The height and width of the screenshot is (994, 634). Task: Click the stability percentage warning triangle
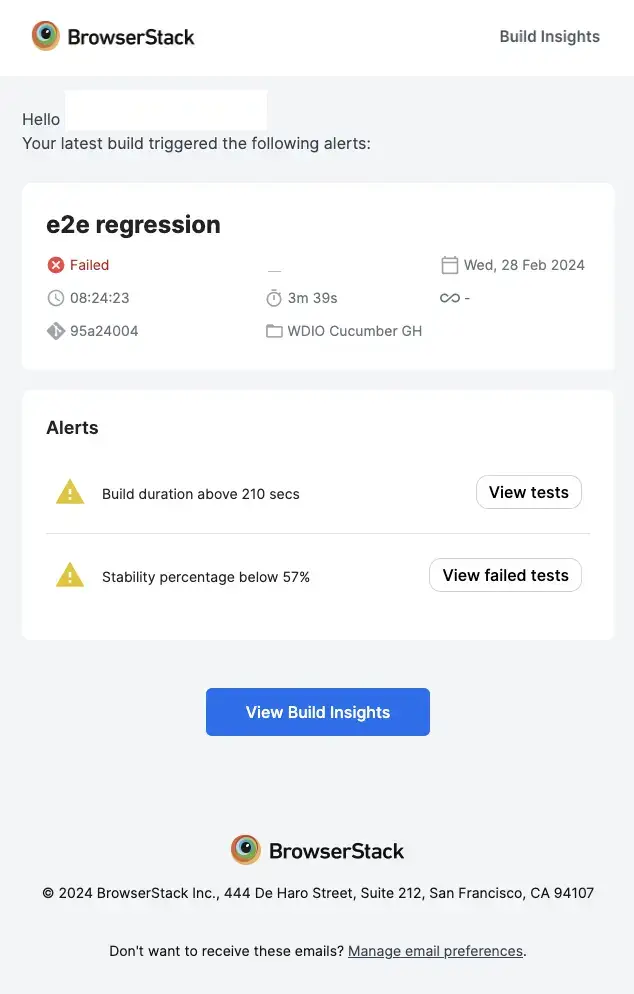[70, 575]
